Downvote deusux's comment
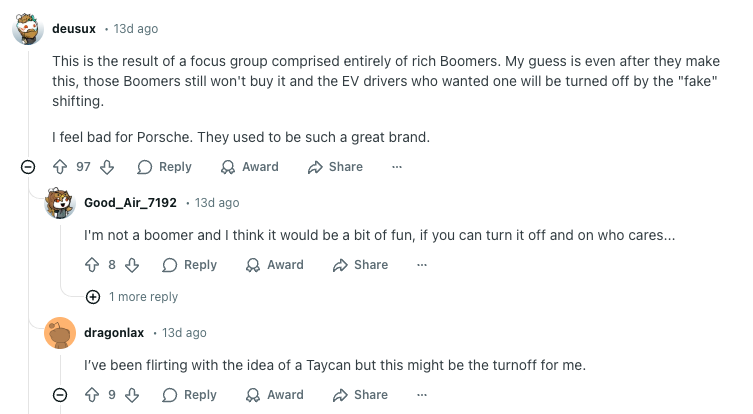This screenshot has width=753, height=414. 108,167
